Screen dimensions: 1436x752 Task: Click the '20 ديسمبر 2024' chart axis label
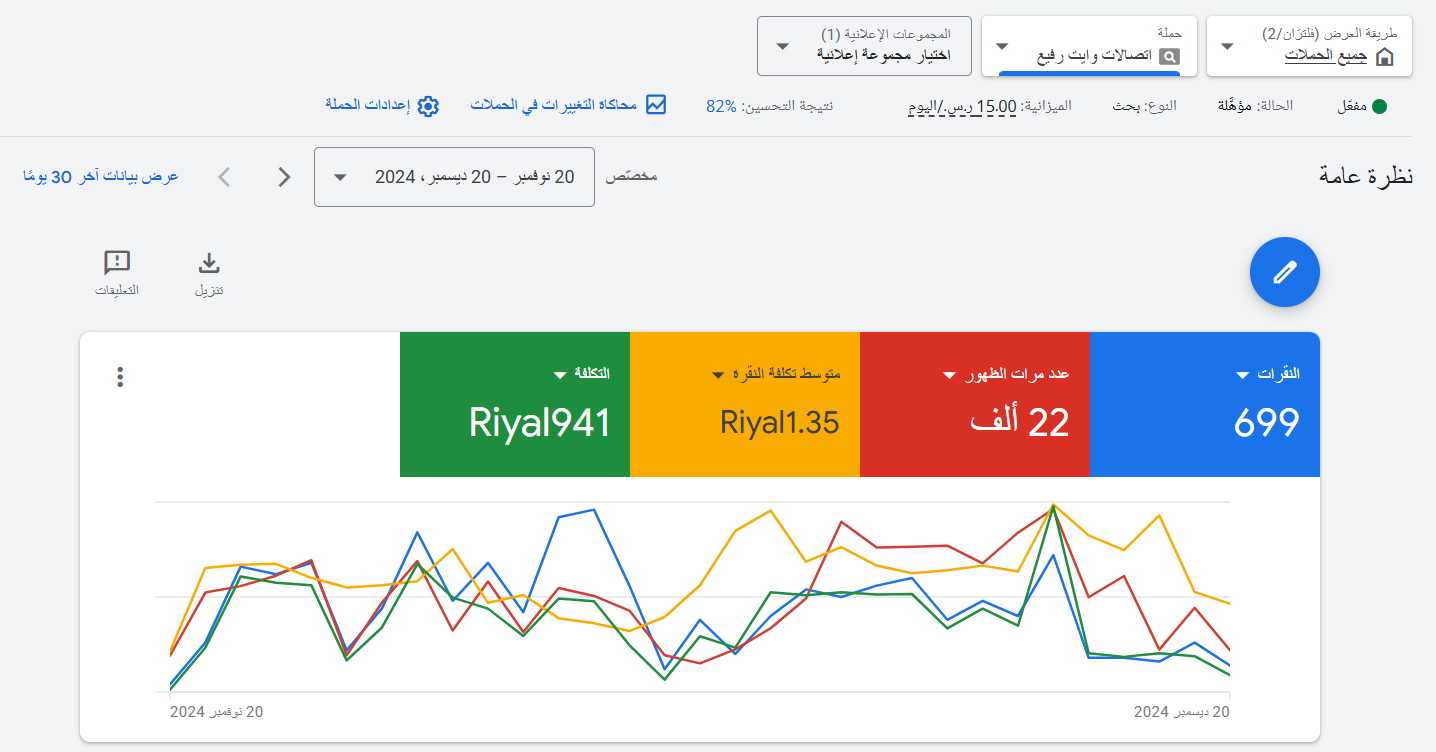pyautogui.click(x=1181, y=712)
